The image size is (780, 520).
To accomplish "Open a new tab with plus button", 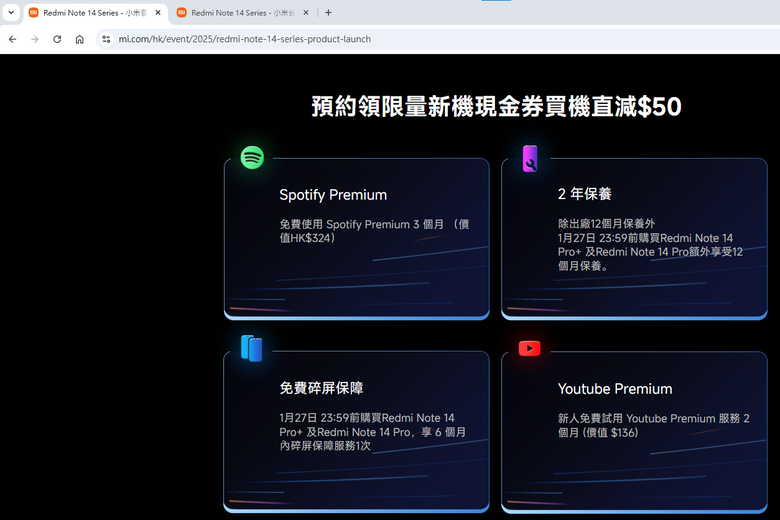I will click(x=328, y=13).
